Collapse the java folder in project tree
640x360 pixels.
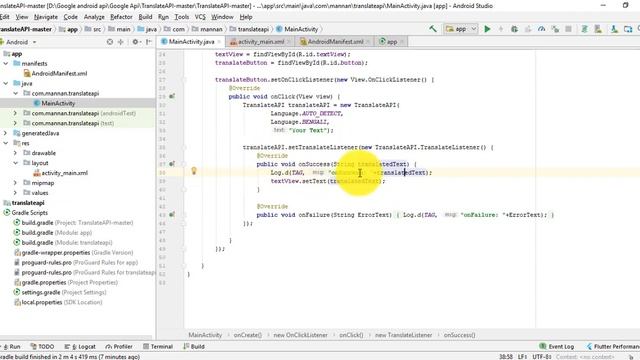point(6,83)
